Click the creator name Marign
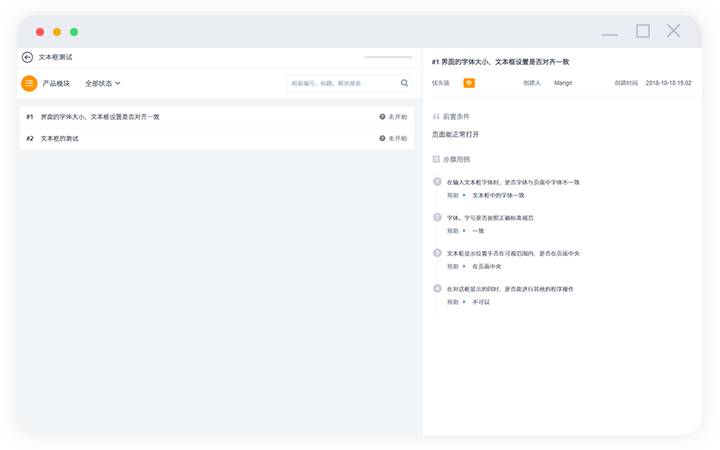This screenshot has height=450, width=720. pyautogui.click(x=563, y=83)
